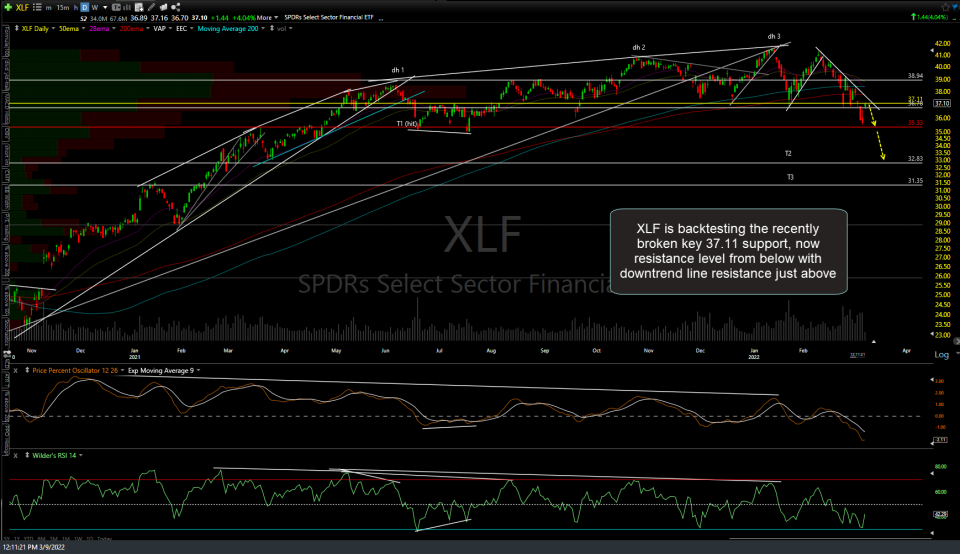This screenshot has height=554, width=960.
Task: Select the 15m timeframe
Action: (x=62, y=7)
